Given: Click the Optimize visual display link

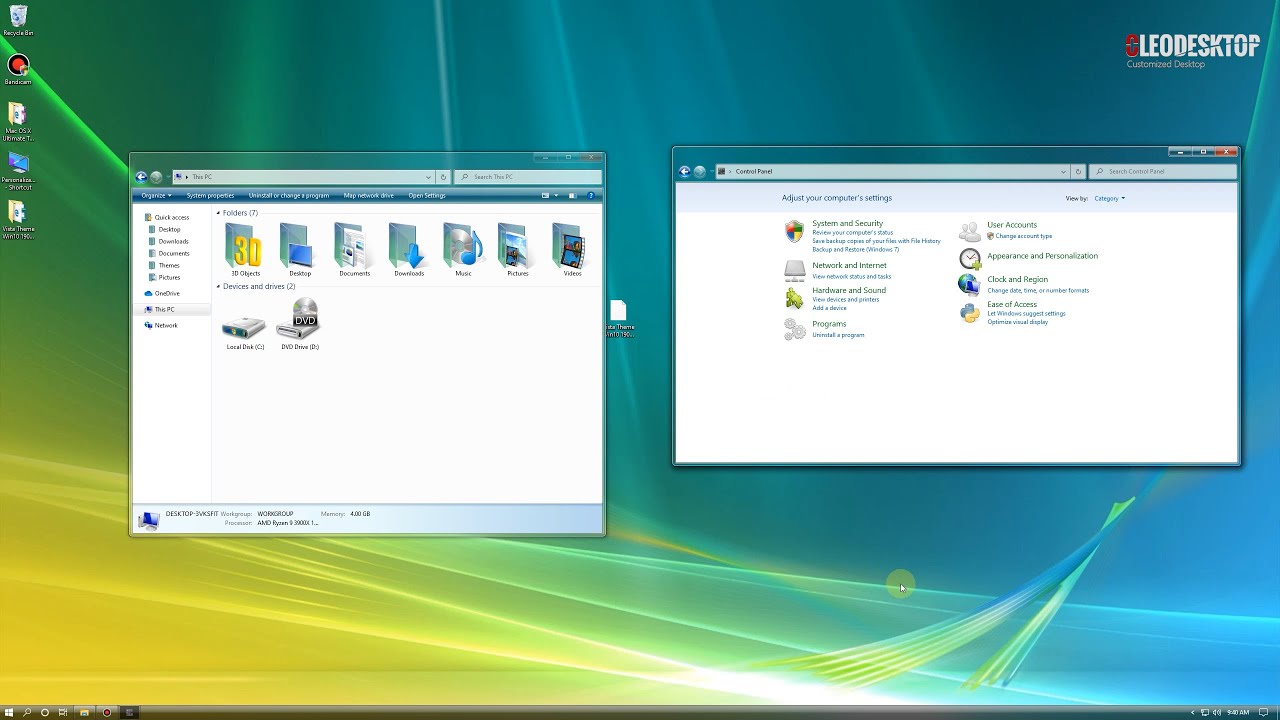Looking at the screenshot, I should click(1018, 322).
